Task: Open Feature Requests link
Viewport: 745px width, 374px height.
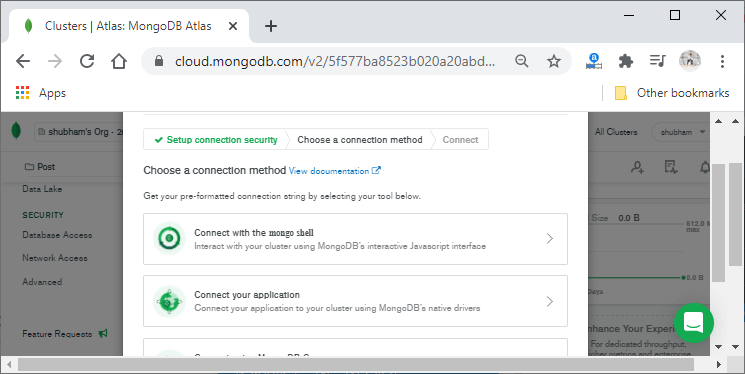Action: (x=57, y=334)
